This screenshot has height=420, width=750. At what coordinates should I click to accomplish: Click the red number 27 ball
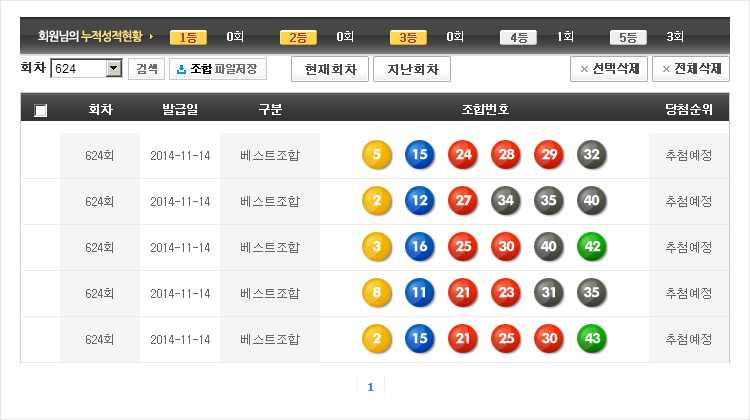pos(463,201)
